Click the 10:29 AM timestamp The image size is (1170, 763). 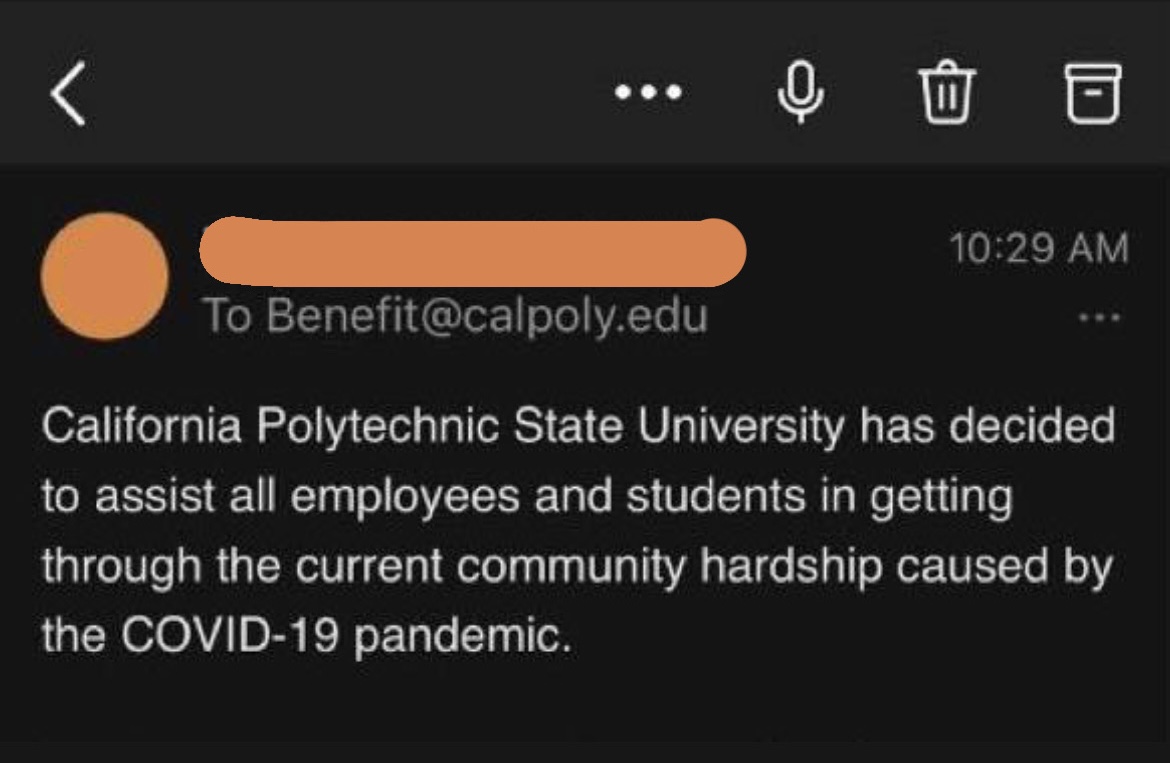point(1039,248)
